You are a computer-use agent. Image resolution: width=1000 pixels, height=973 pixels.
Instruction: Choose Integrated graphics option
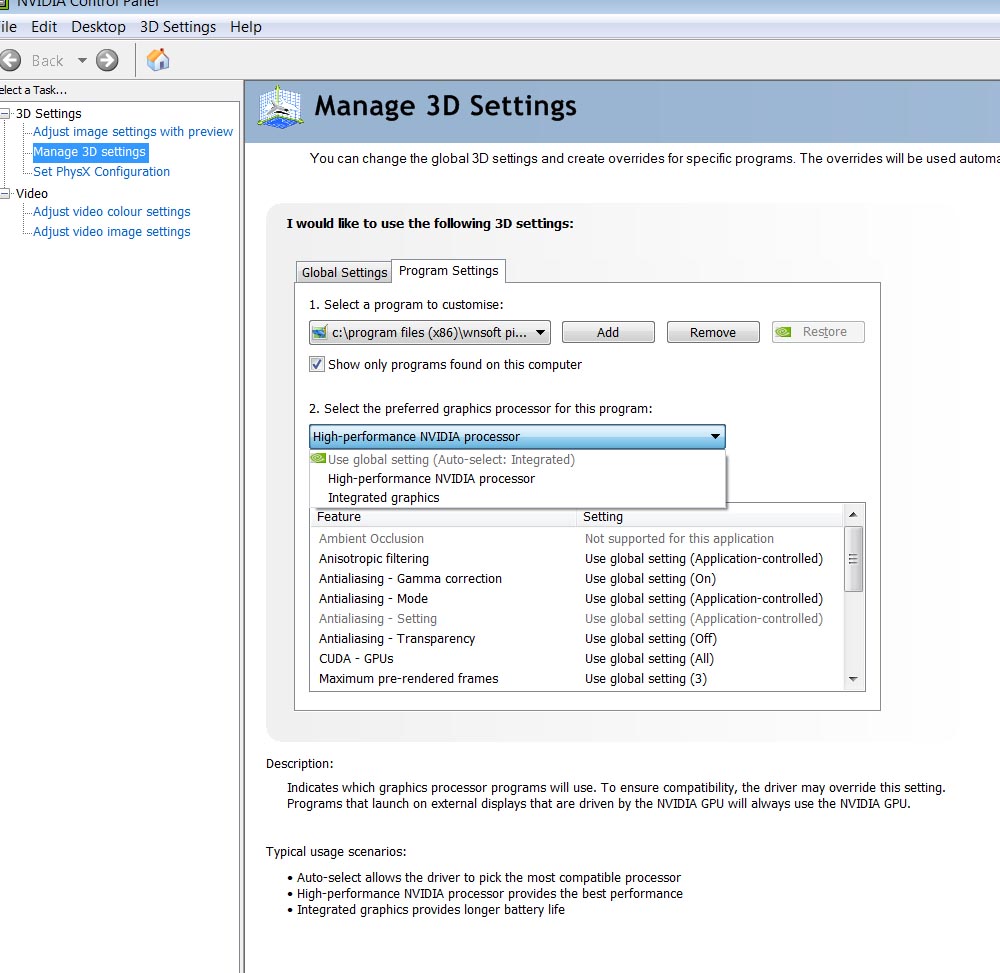click(517, 497)
